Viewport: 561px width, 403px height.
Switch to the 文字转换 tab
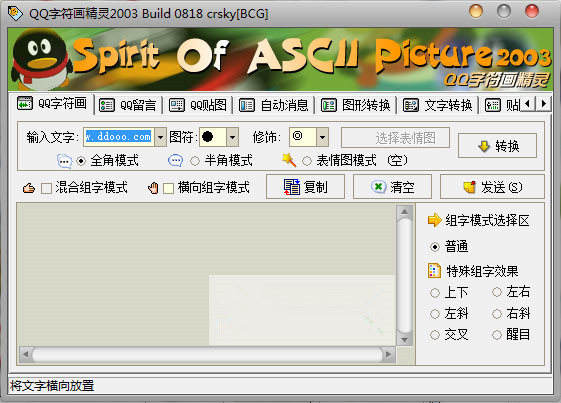click(438, 105)
